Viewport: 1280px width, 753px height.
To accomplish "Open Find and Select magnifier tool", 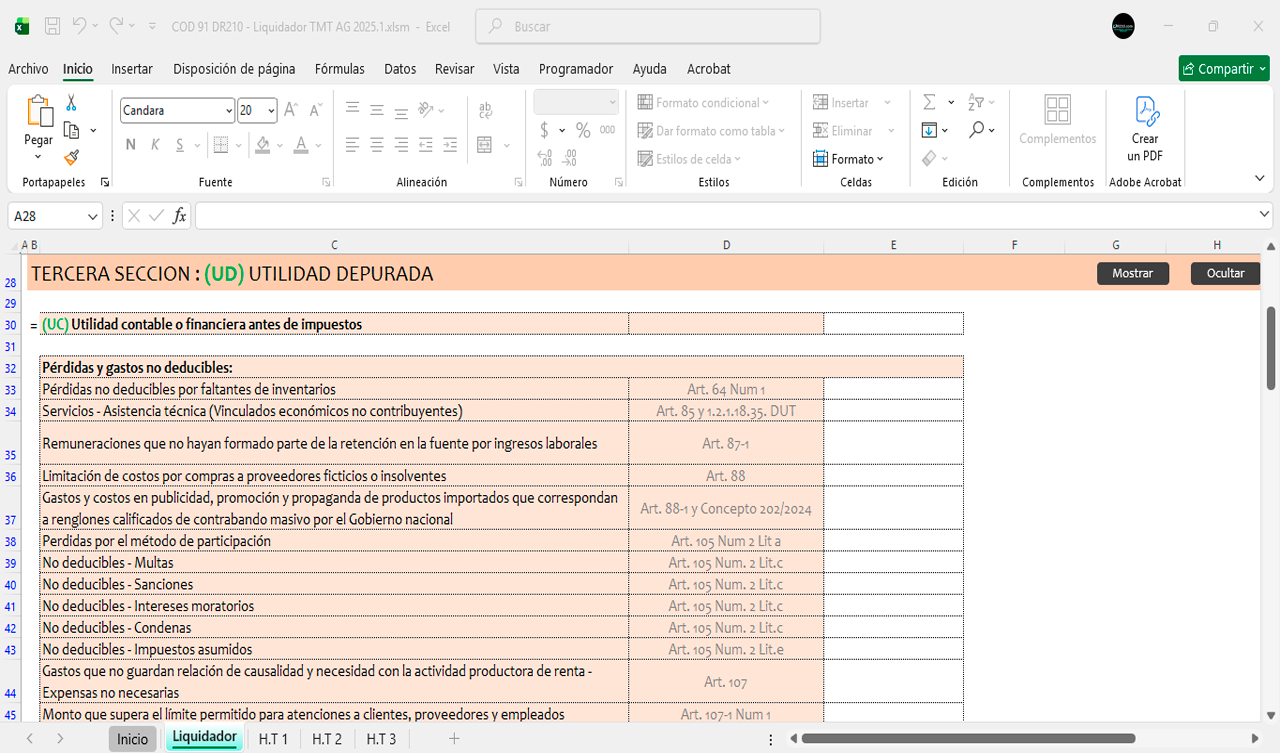I will (x=977, y=130).
